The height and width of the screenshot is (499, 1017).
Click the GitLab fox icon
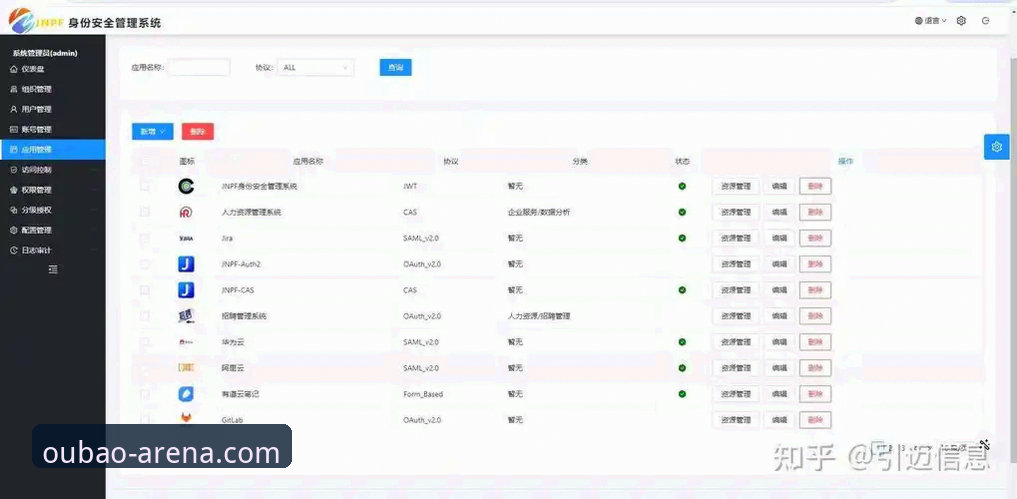click(186, 418)
